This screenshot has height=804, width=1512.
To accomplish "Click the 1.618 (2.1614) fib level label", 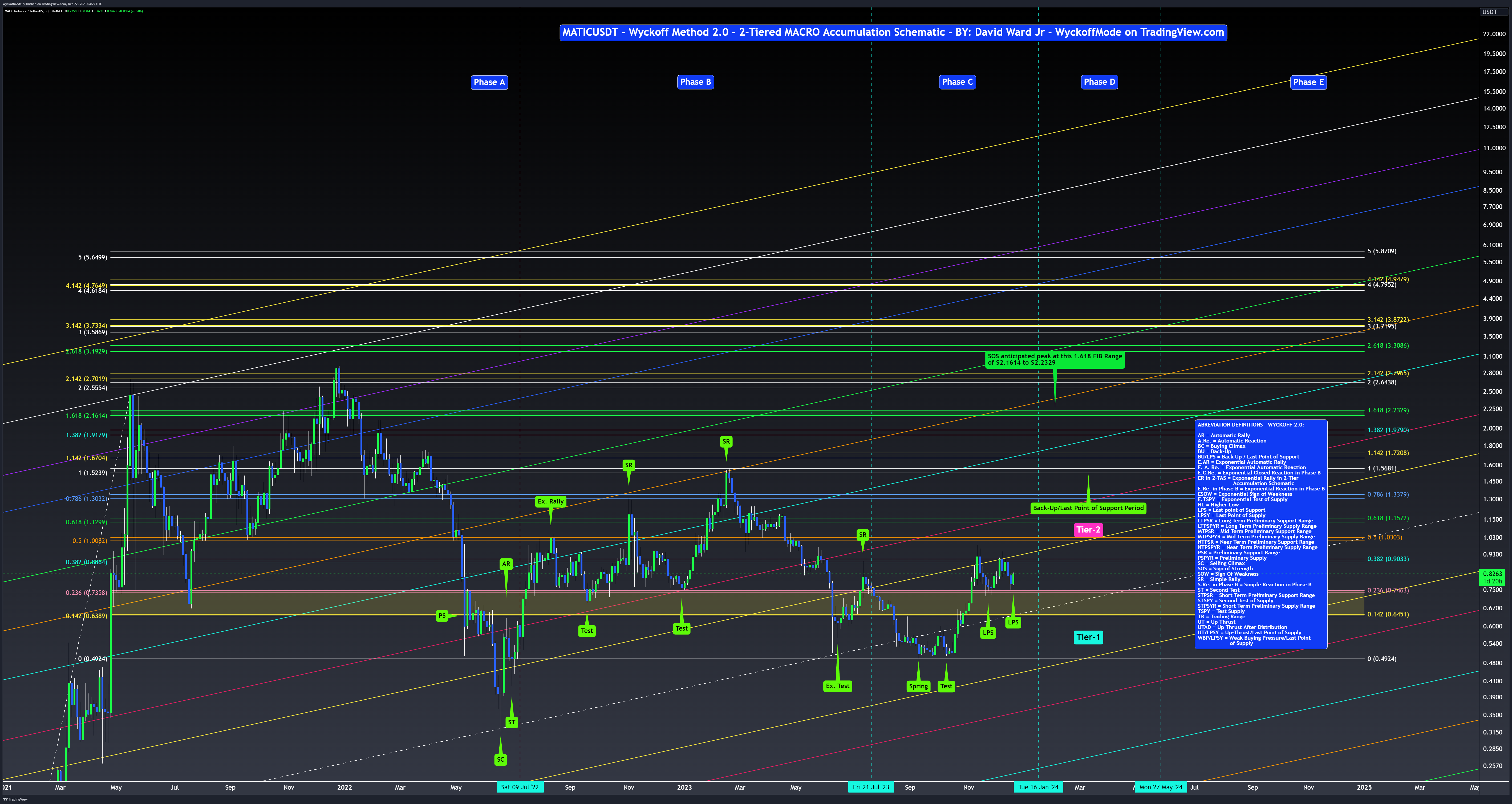I will click(x=87, y=416).
